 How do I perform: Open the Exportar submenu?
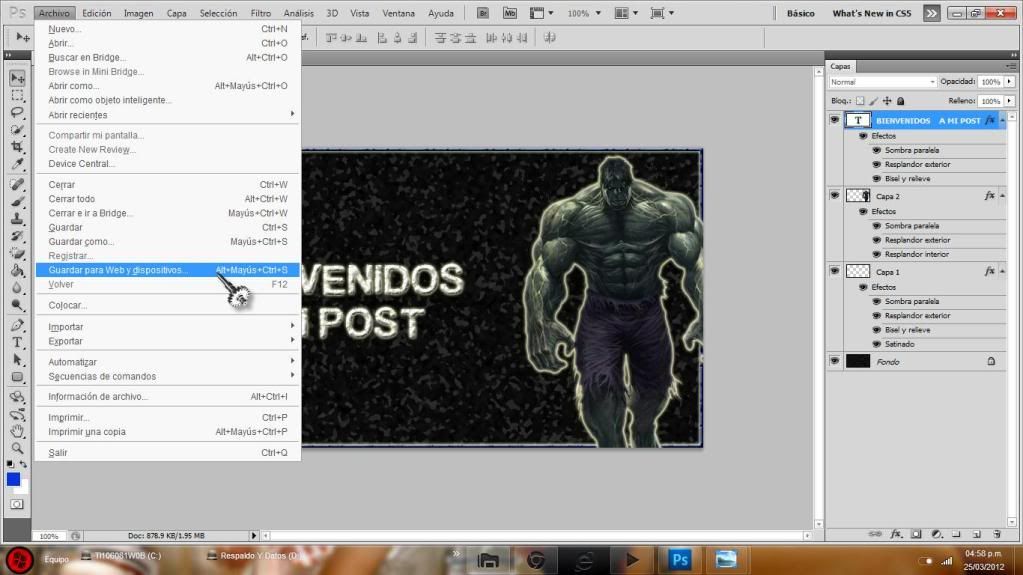pyautogui.click(x=168, y=341)
